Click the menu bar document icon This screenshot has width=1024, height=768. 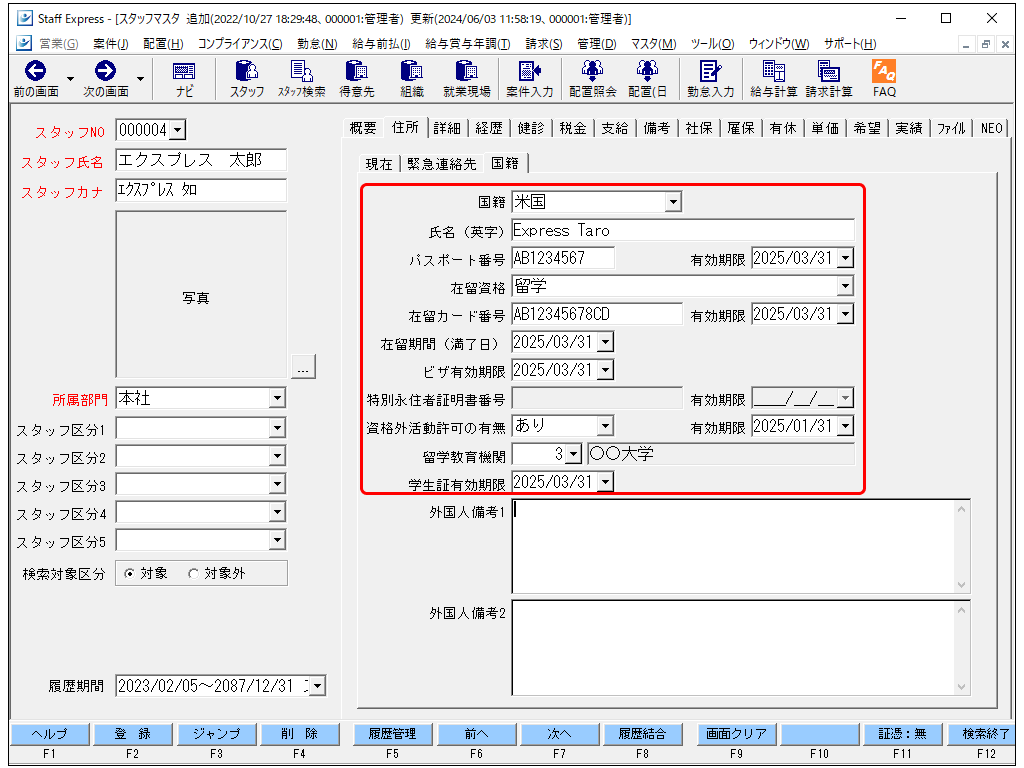pyautogui.click(x=24, y=43)
